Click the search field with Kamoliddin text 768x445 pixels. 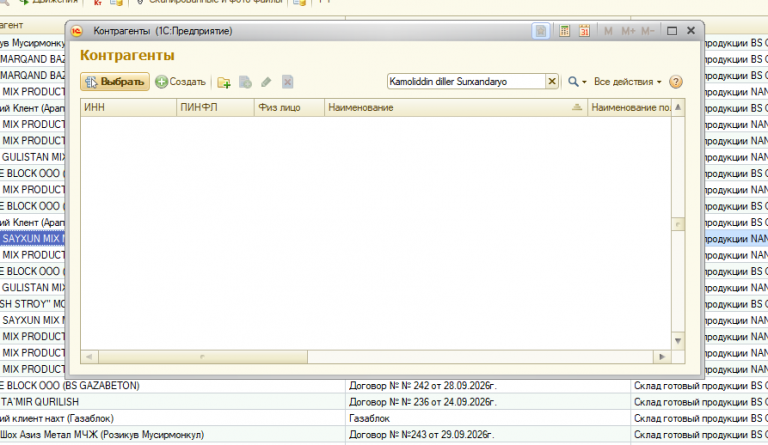coord(466,81)
